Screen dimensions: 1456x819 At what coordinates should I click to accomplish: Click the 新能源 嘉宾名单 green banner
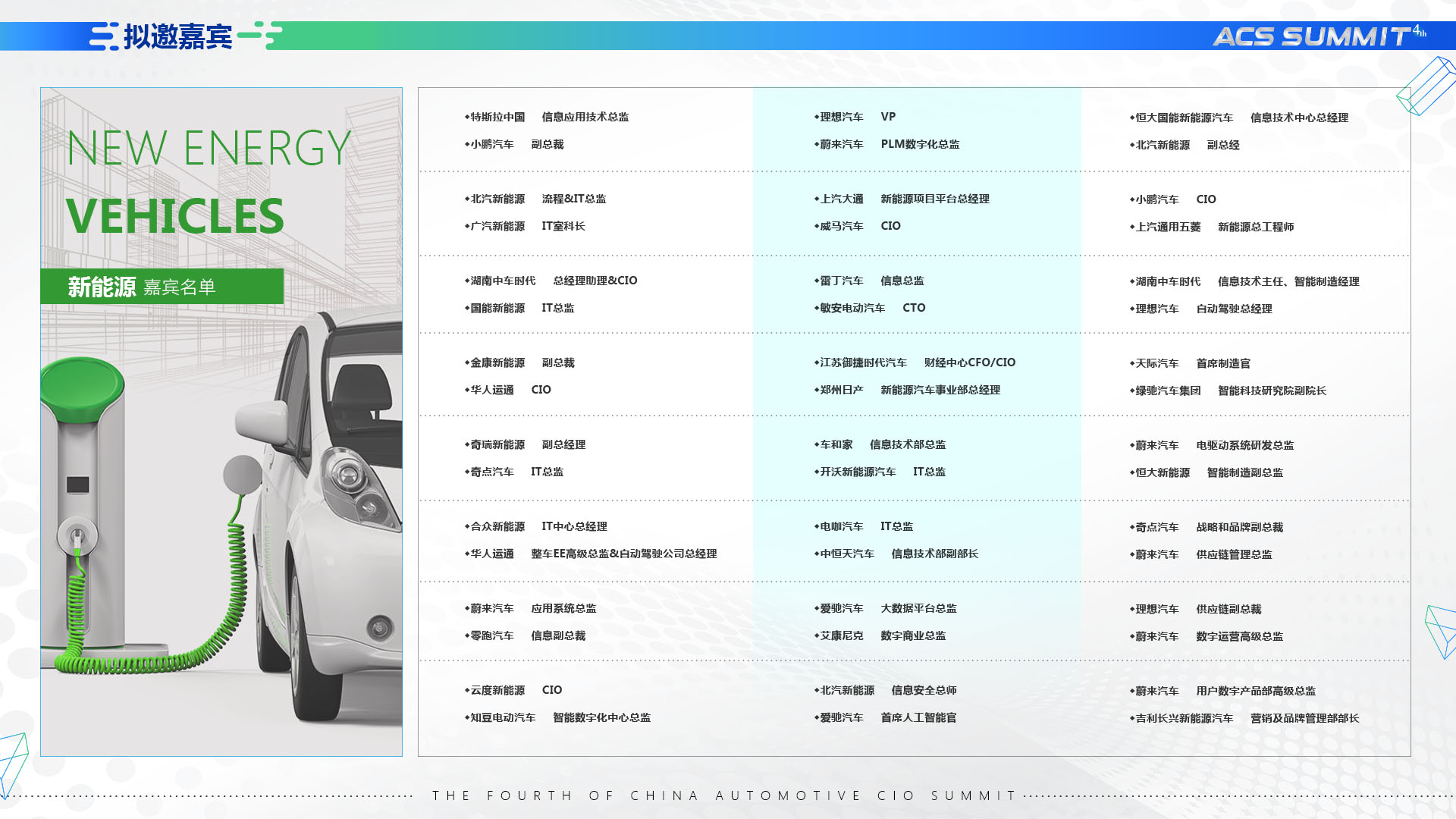(x=162, y=287)
